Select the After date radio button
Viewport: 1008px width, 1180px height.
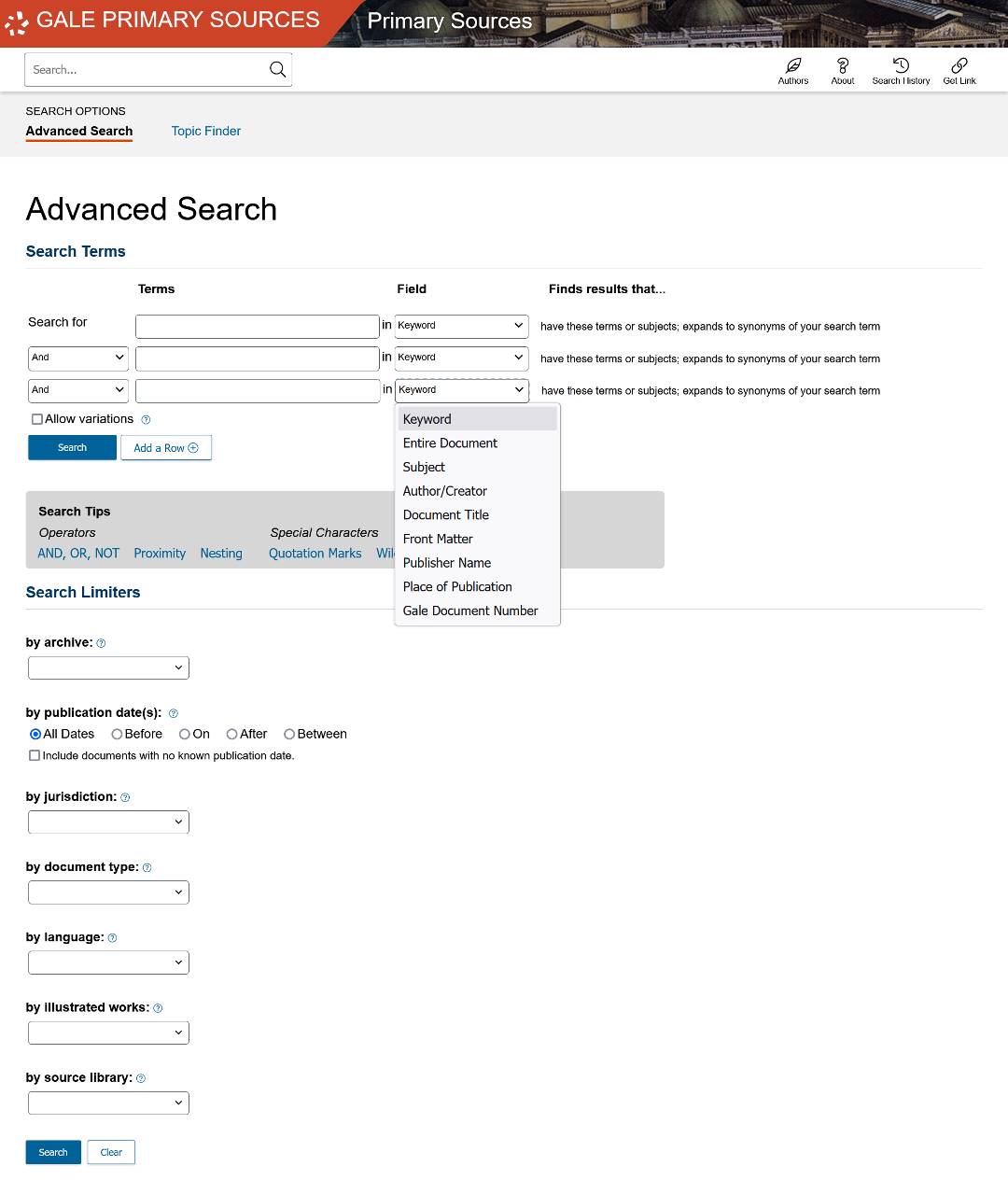pyautogui.click(x=232, y=734)
